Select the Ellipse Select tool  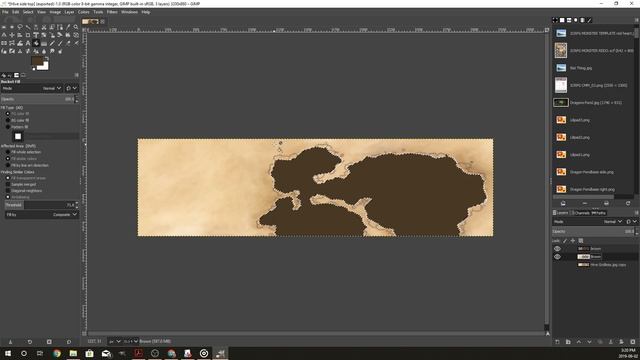[x=12, y=27]
